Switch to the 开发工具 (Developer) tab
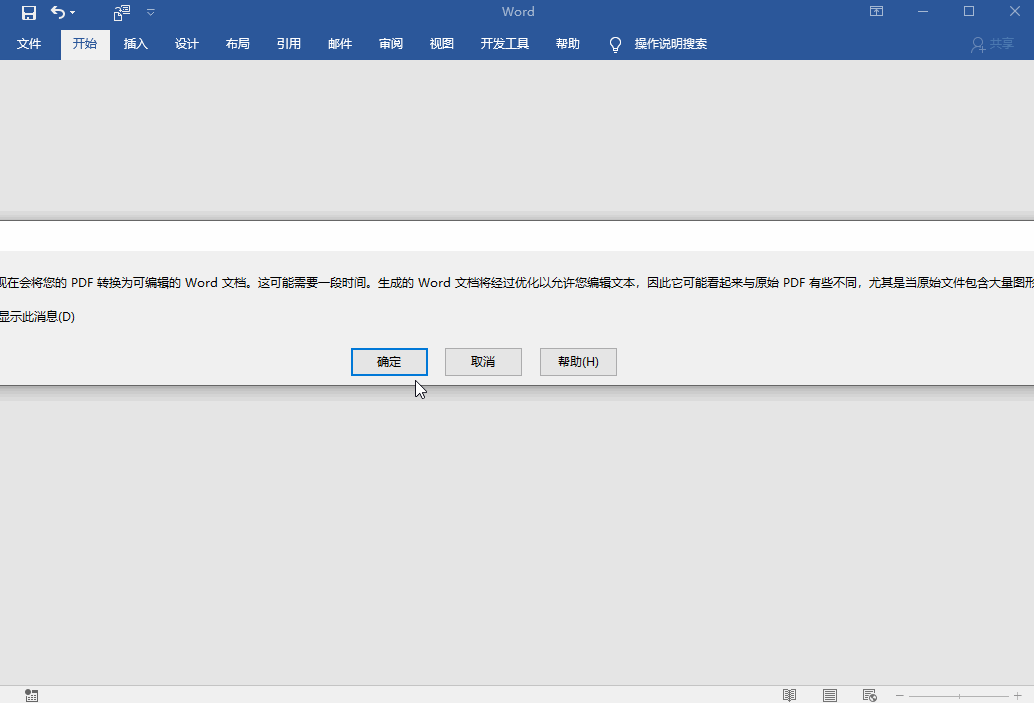Screen dimensions: 1034x703 [504, 44]
